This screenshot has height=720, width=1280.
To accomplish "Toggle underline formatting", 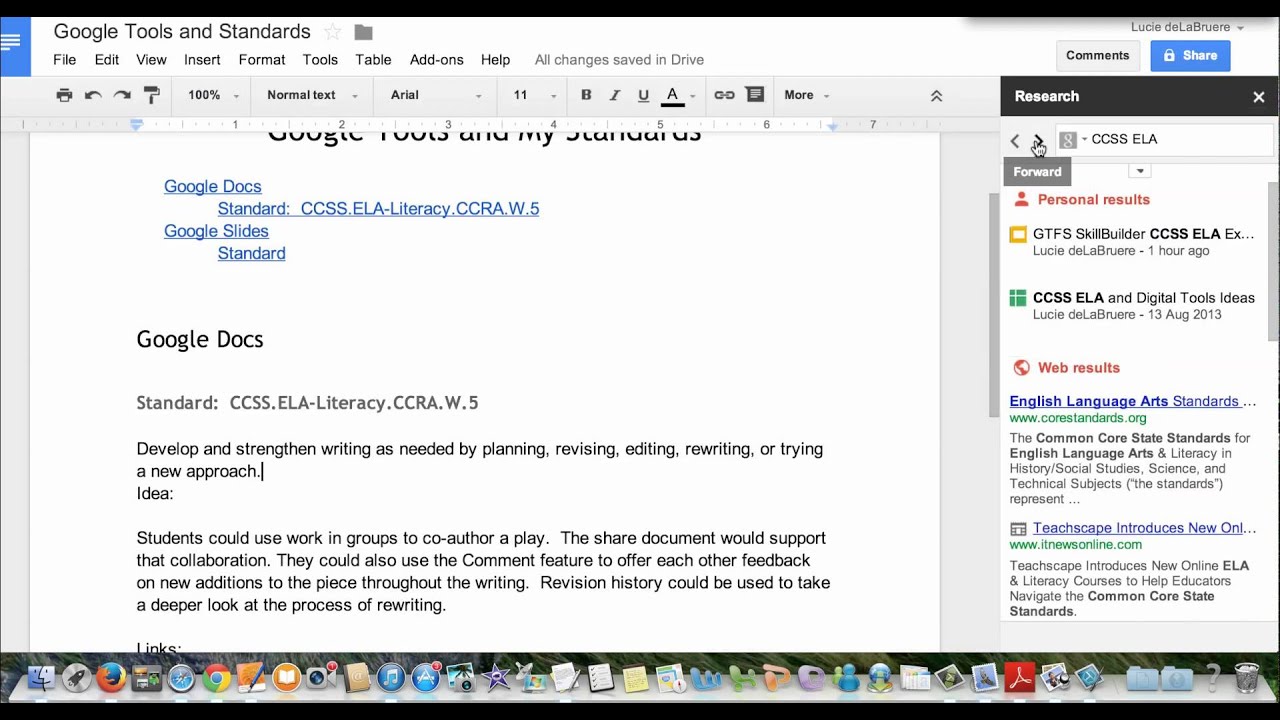I will (x=643, y=95).
